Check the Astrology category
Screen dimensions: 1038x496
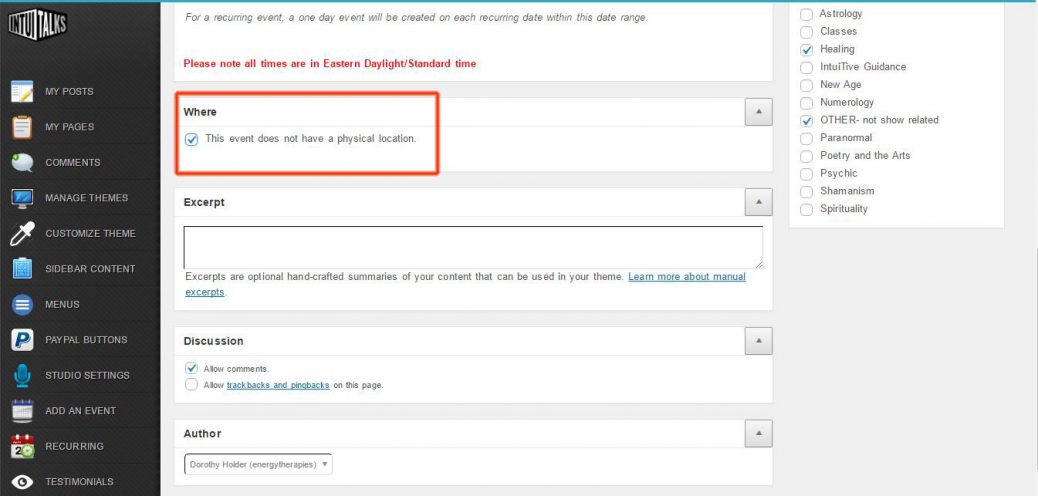pyautogui.click(x=806, y=14)
